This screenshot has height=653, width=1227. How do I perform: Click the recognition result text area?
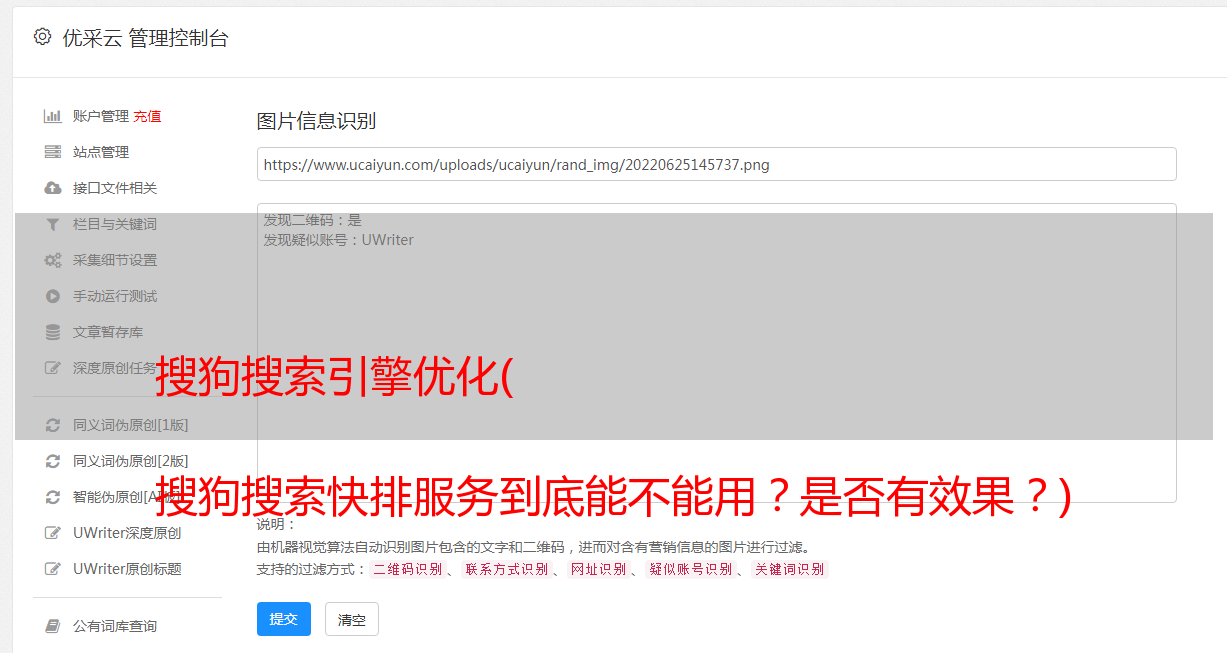click(x=716, y=353)
